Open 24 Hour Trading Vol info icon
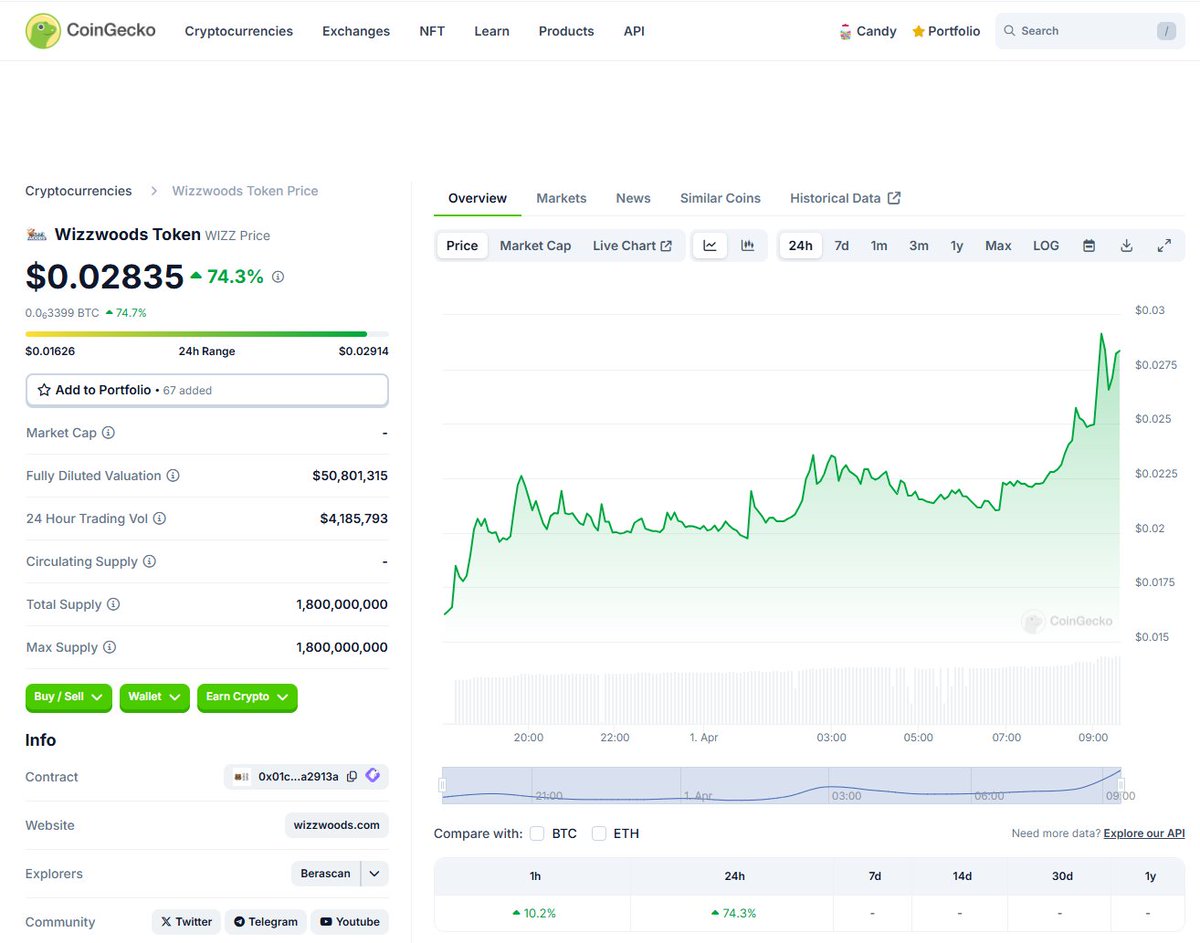The width and height of the screenshot is (1200, 943). [159, 519]
